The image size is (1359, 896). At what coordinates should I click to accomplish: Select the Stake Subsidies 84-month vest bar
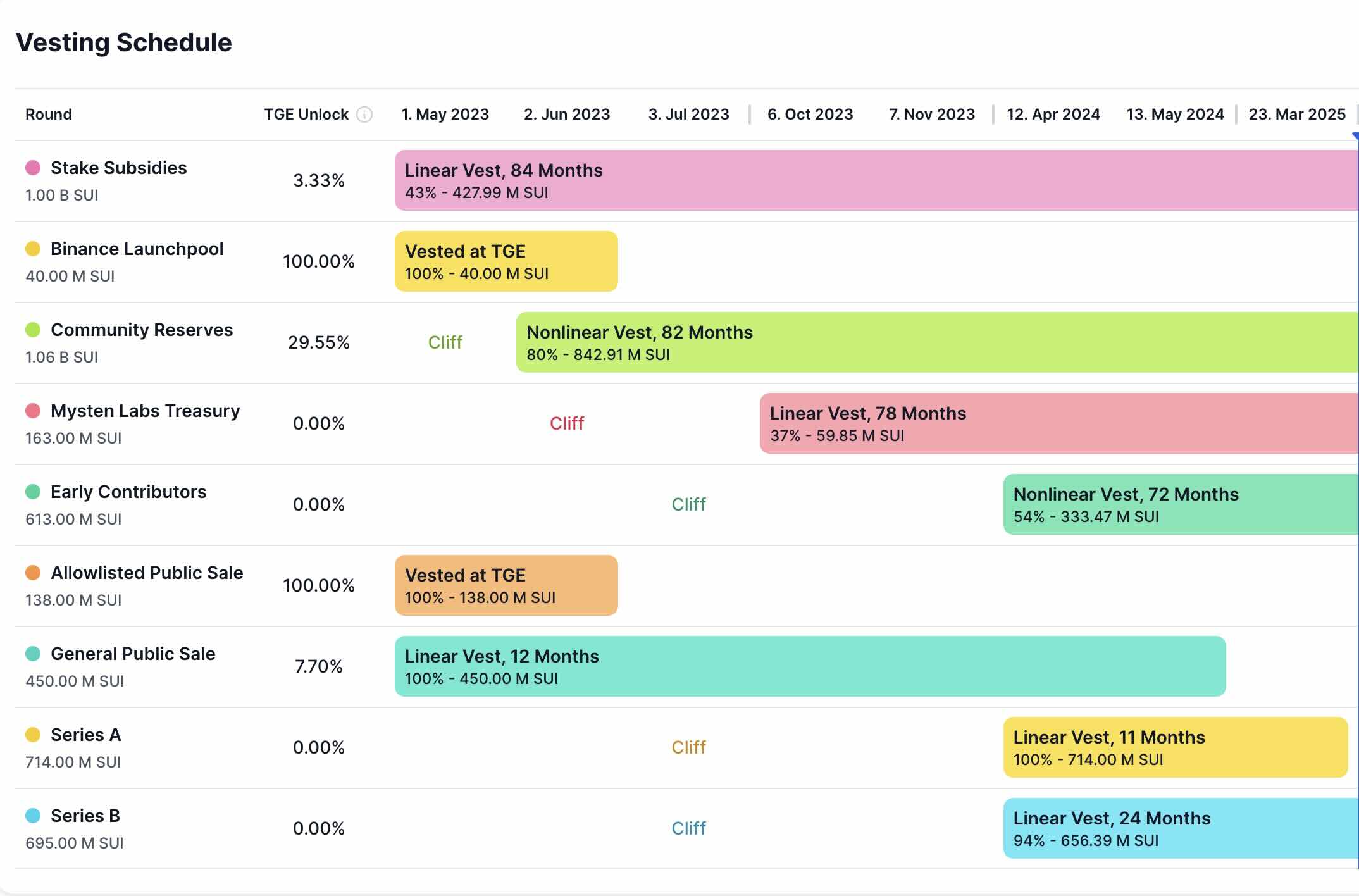point(876,180)
